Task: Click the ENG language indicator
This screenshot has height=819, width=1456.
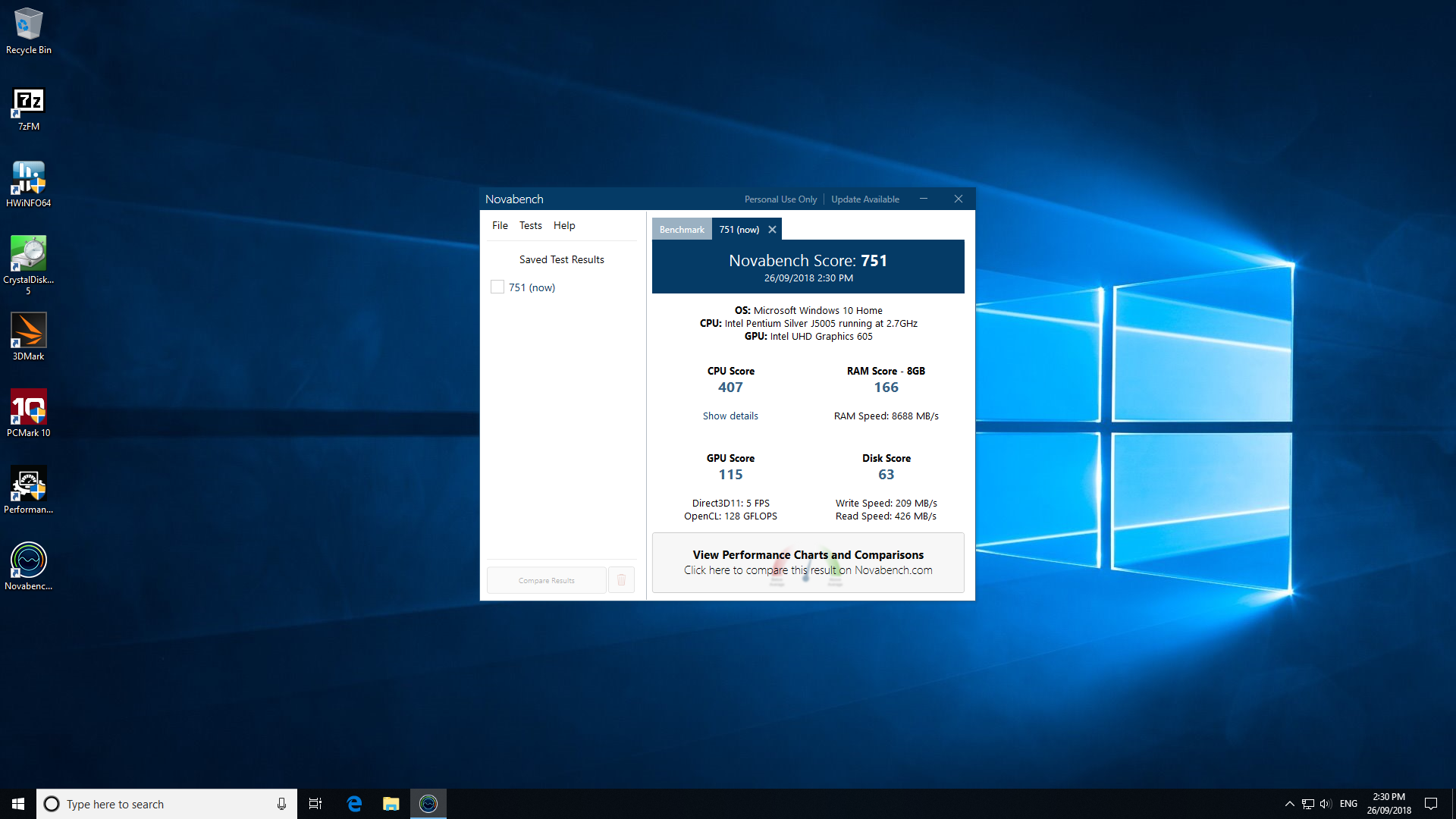Action: [x=1348, y=804]
